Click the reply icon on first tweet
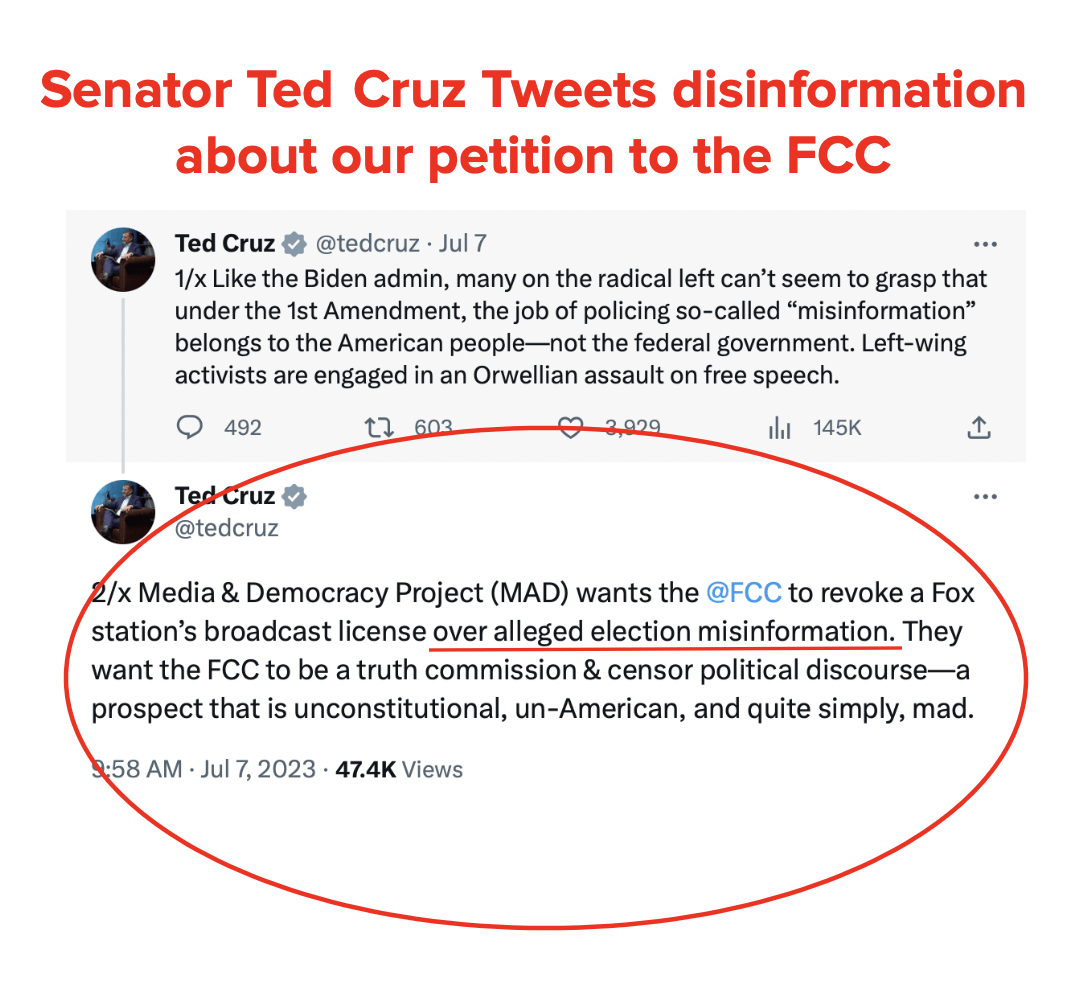This screenshot has height=1008, width=1072. [x=189, y=427]
